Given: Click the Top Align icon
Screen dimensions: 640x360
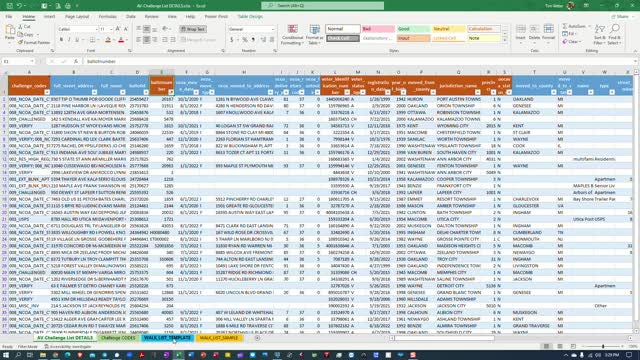Looking at the screenshot, I should [139, 29].
